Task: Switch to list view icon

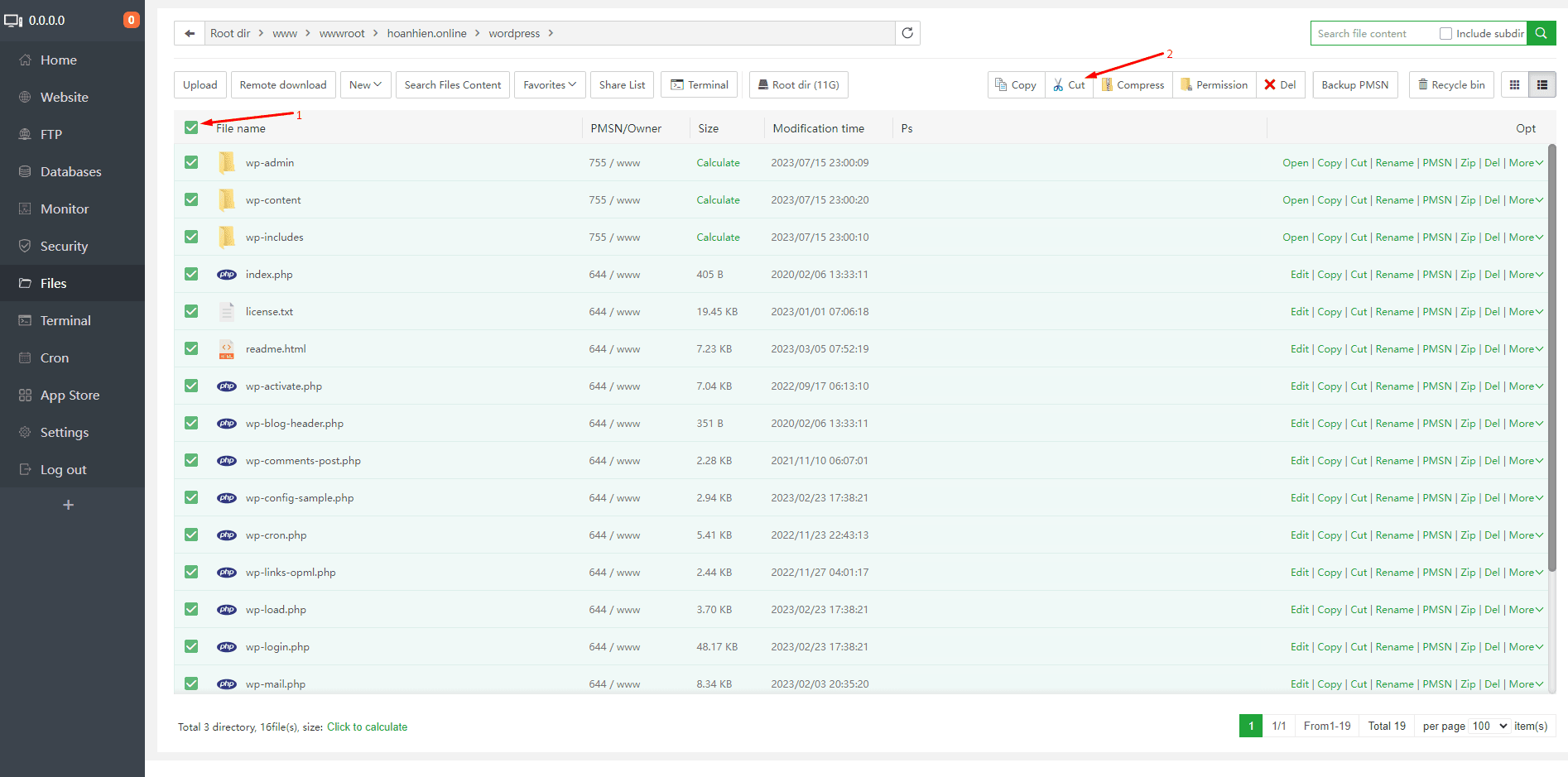Action: (x=1542, y=84)
